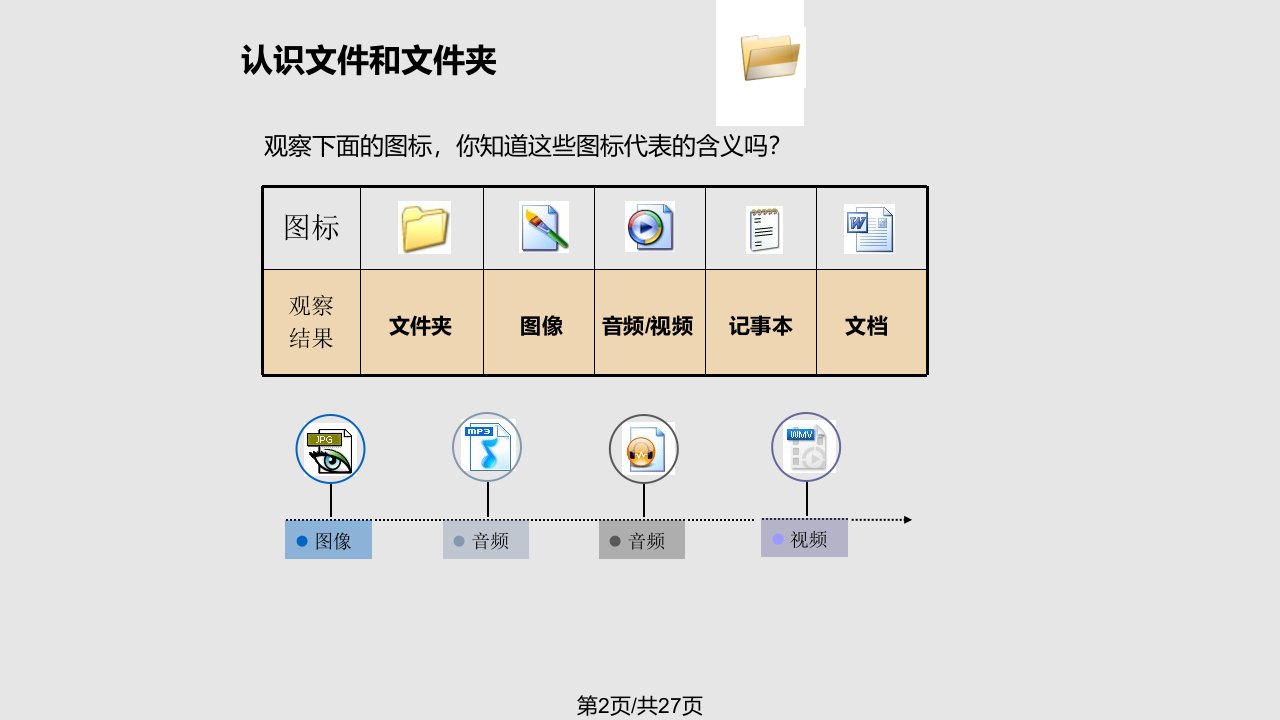Click the 图像 cell in table
Viewport: 1280px width, 720px height.
click(x=539, y=323)
